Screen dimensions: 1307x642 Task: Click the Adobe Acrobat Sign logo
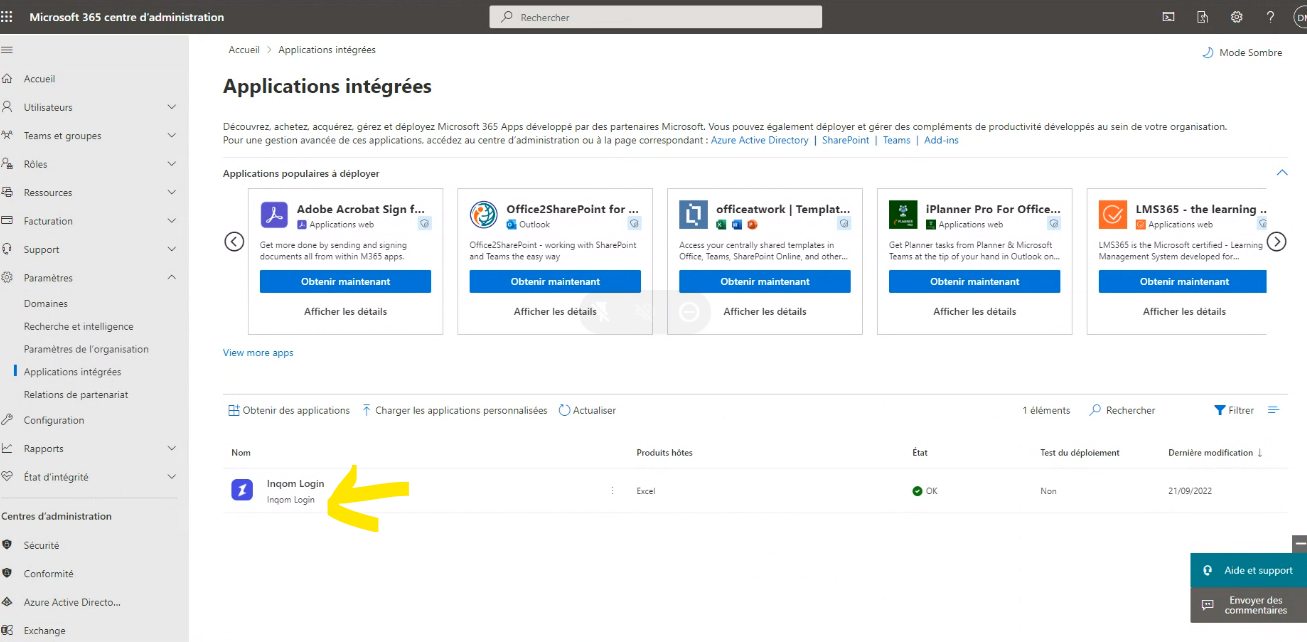coord(274,215)
